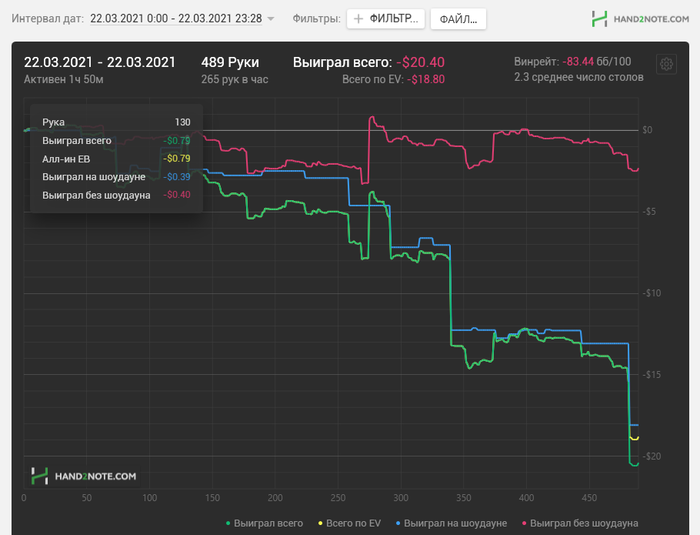
Task: Click the 265 рук в час text
Action: coord(234,79)
